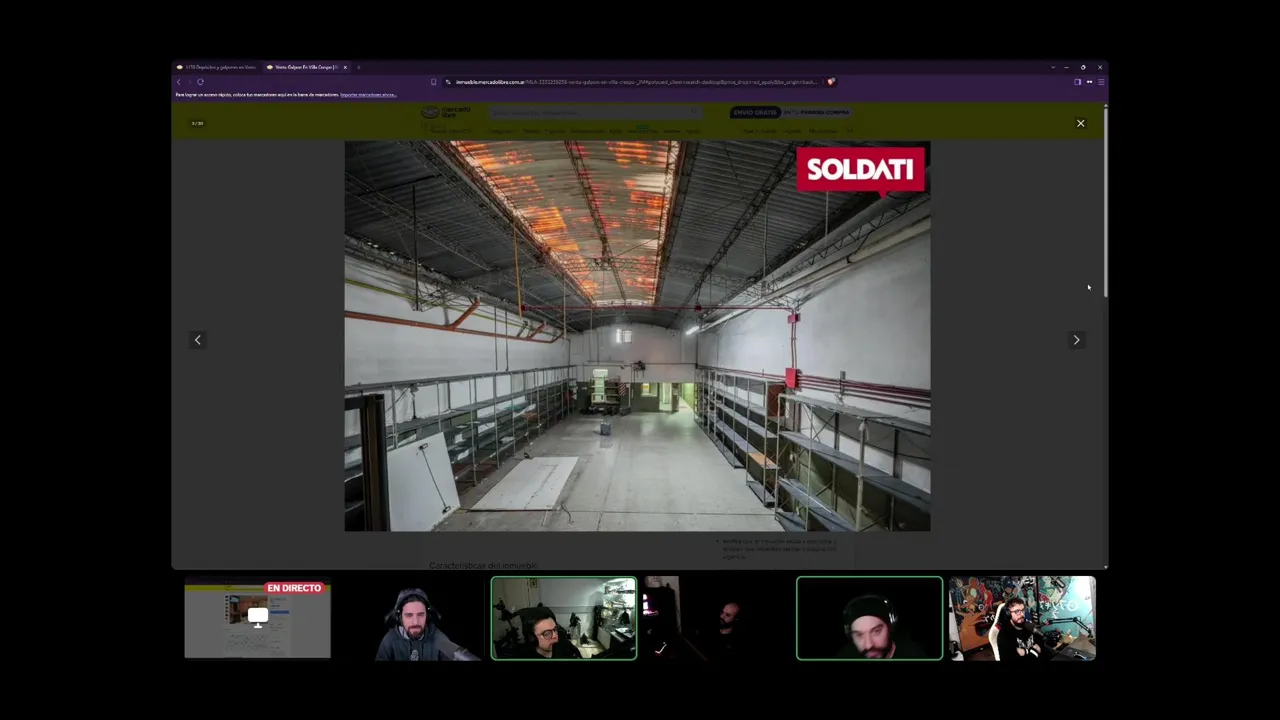This screenshot has height=720, width=1280.
Task: Open the Brave Shields icon
Action: click(x=831, y=82)
